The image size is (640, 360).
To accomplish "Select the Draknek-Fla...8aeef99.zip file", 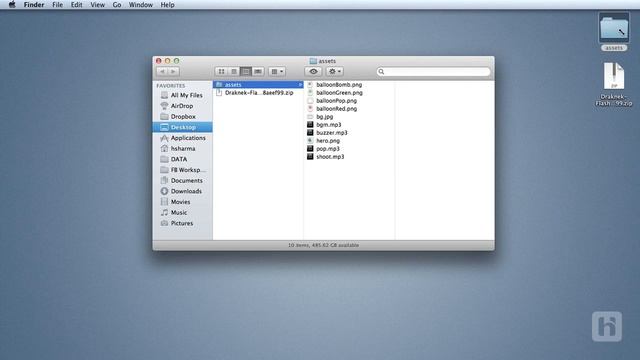I will 258,93.
